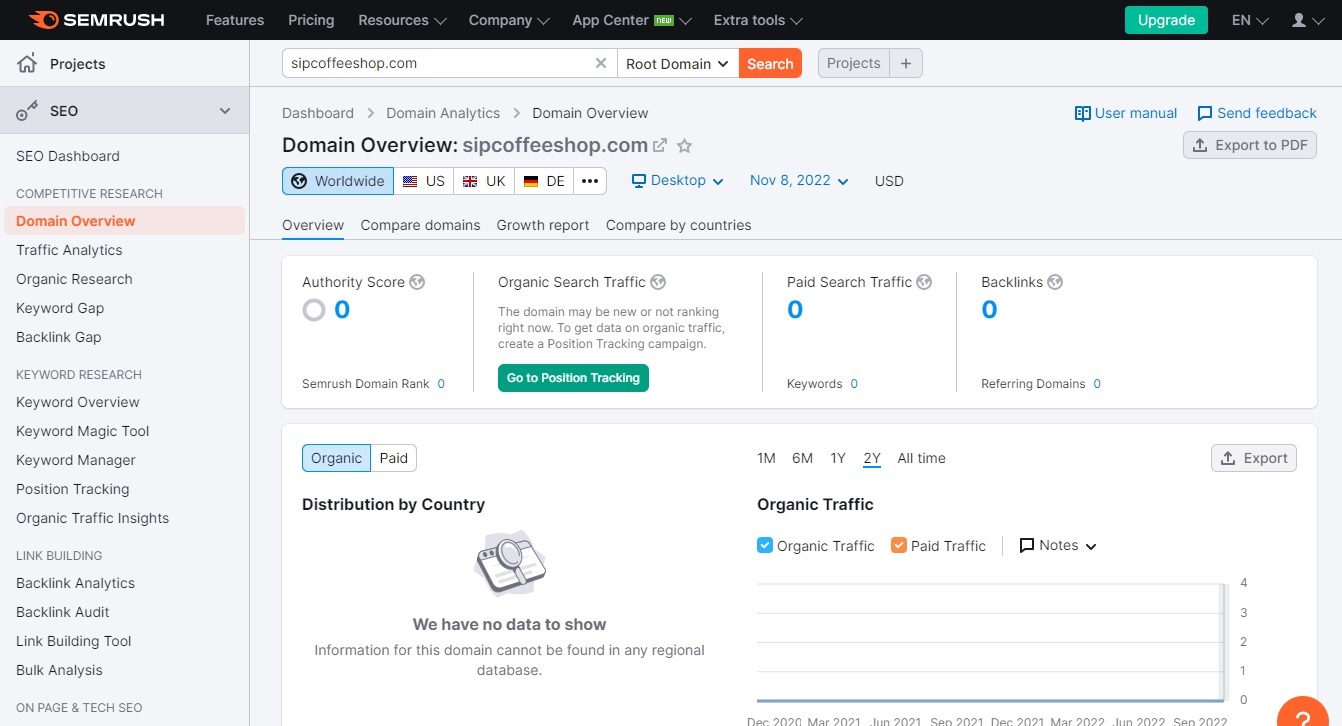The image size is (1342, 726).
Task: Click Send feedback link
Action: tap(1257, 113)
